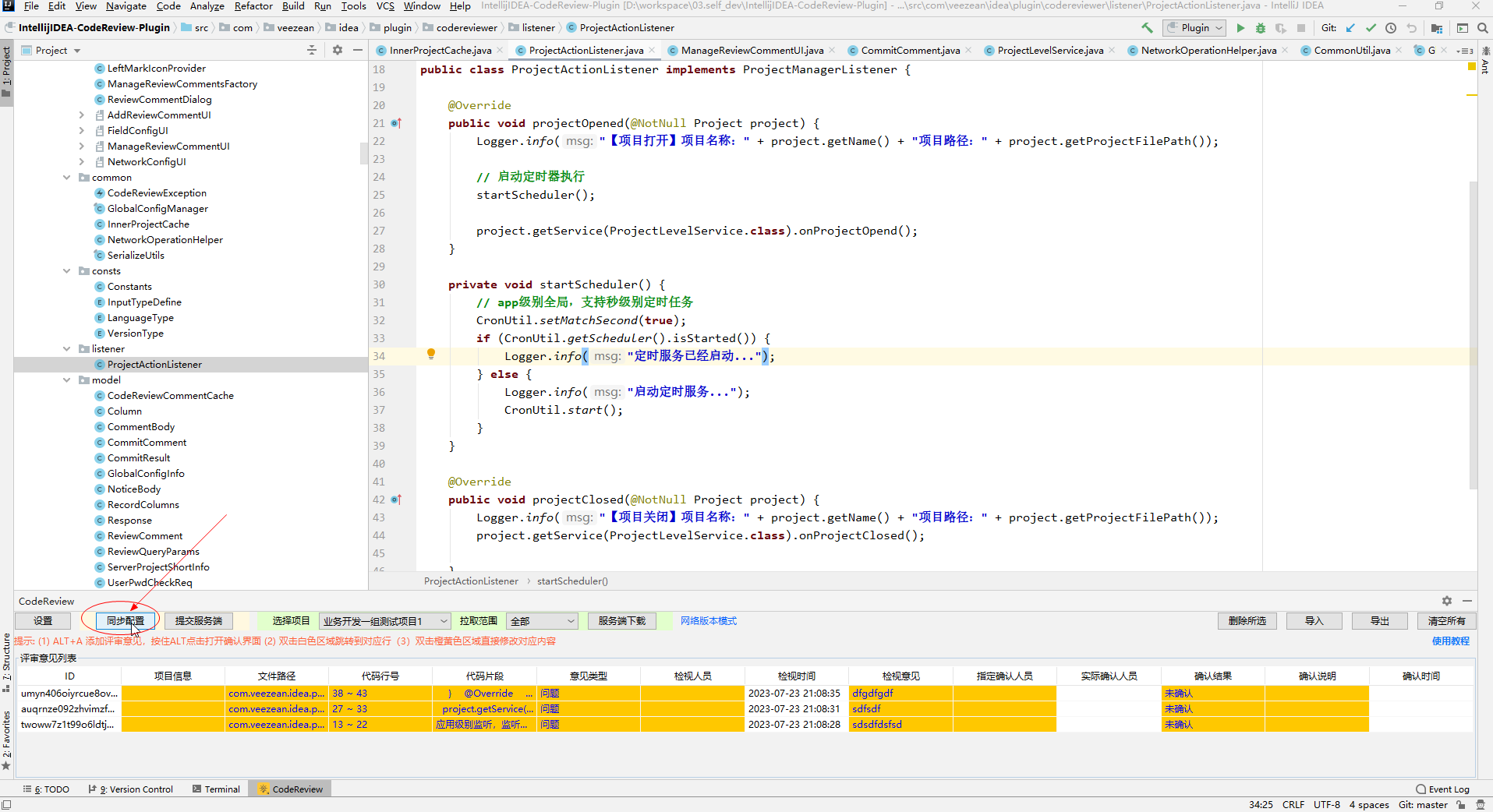The height and width of the screenshot is (812, 1493).
Task: Click the Git update project arrow
Action: click(x=1350, y=28)
